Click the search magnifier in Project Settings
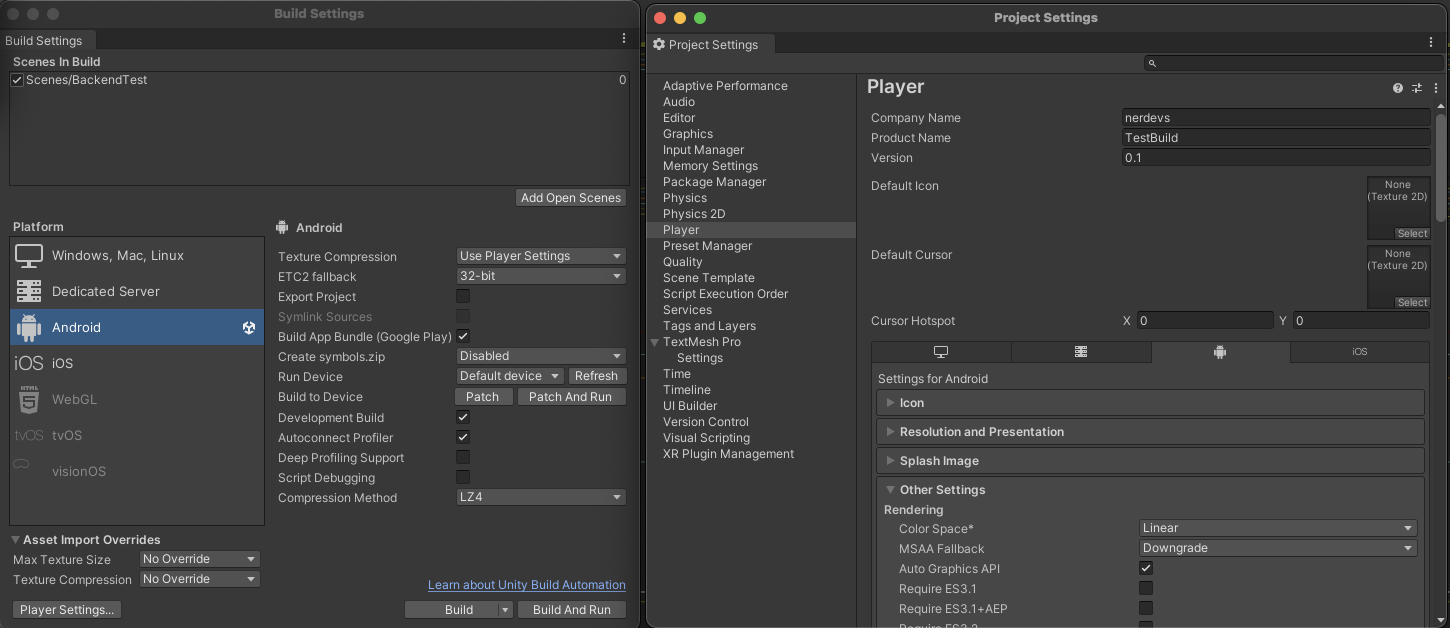 pyautogui.click(x=1152, y=63)
